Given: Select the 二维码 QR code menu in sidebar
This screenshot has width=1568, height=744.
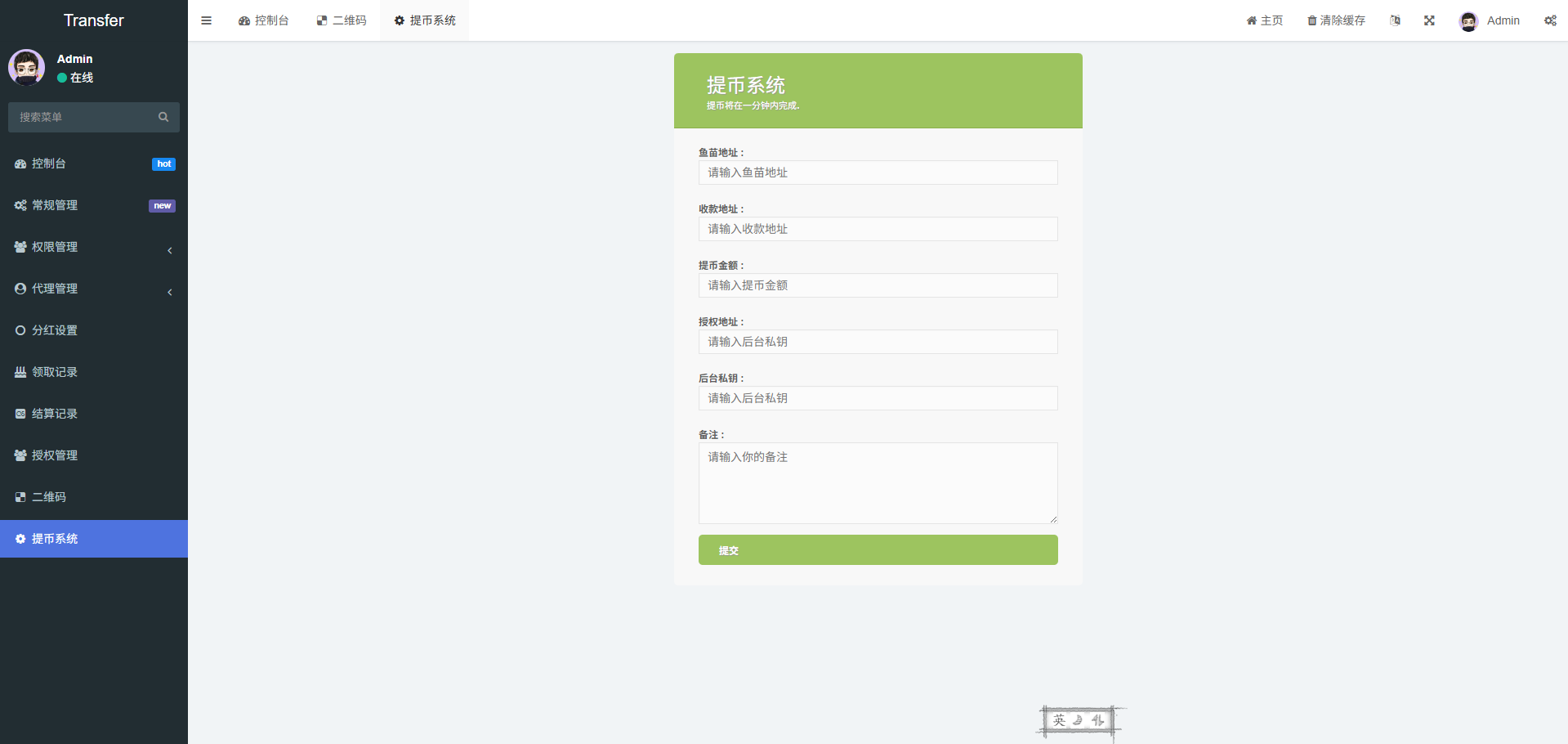Looking at the screenshot, I should point(49,496).
